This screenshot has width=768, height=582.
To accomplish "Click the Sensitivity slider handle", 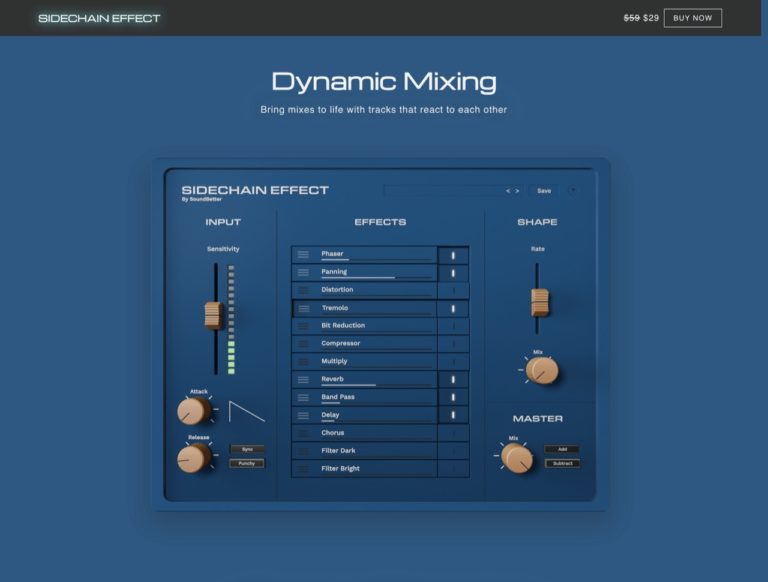I will point(213,315).
